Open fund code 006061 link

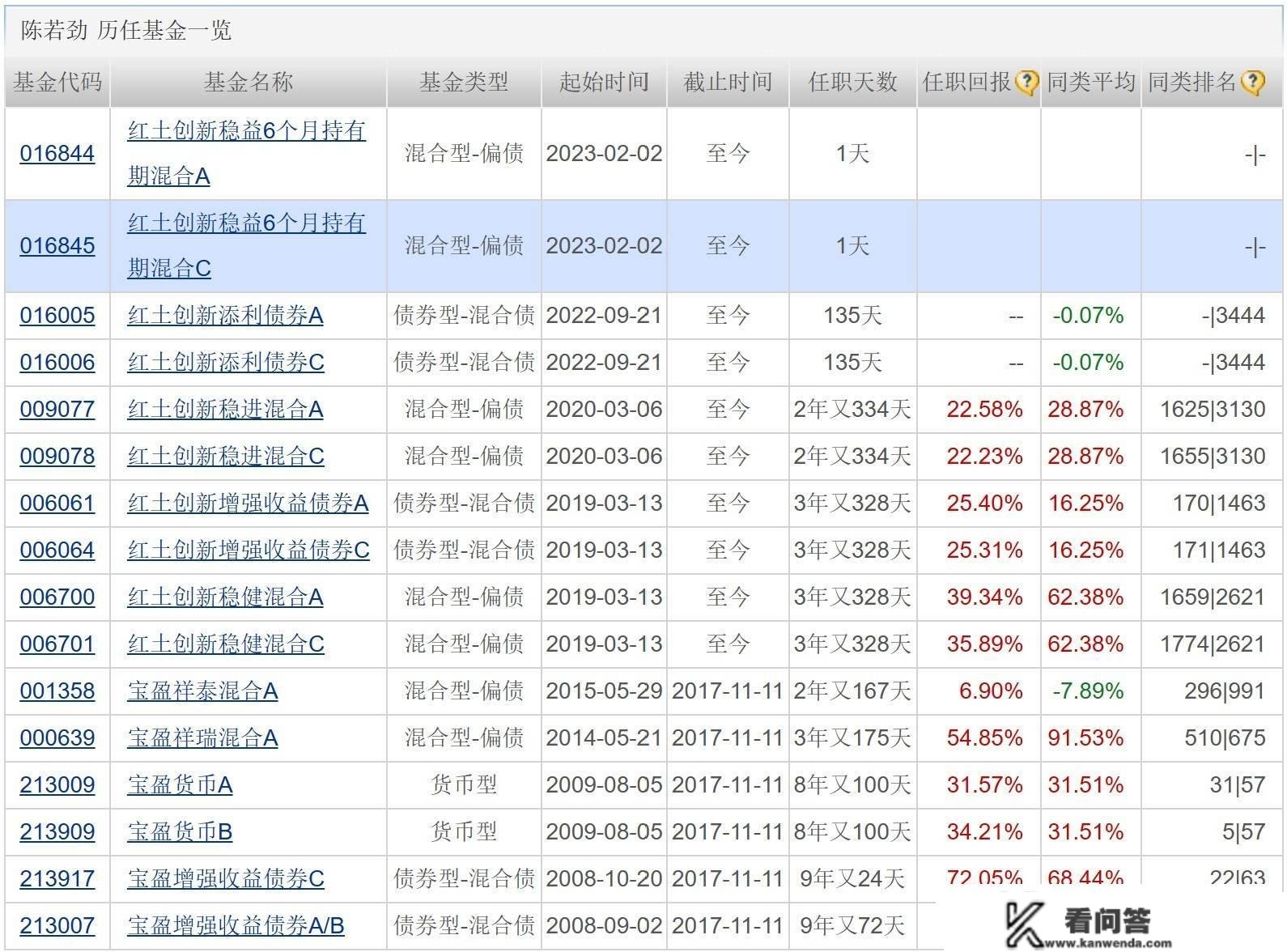coord(57,504)
